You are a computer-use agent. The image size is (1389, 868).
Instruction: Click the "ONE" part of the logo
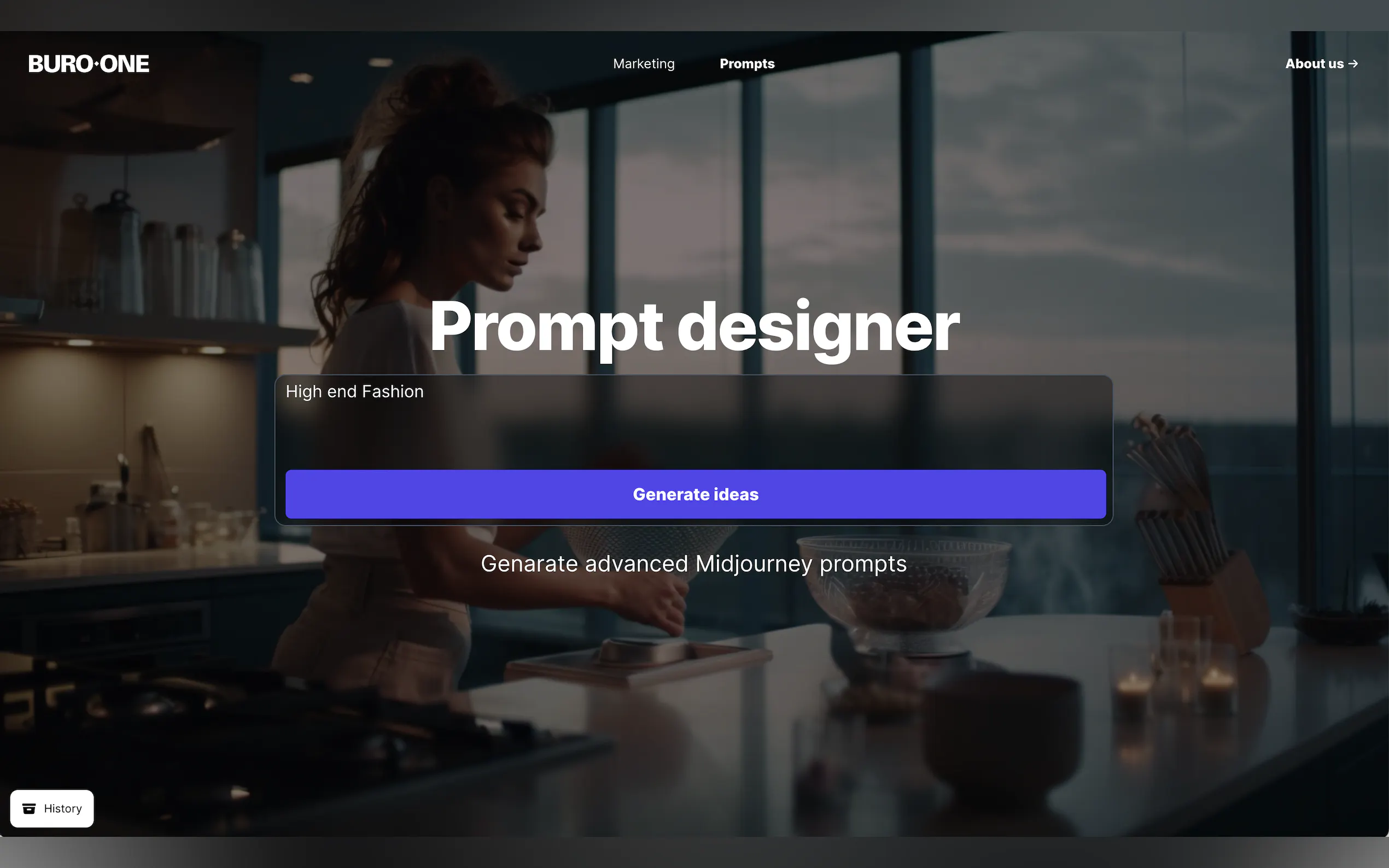[x=125, y=64]
